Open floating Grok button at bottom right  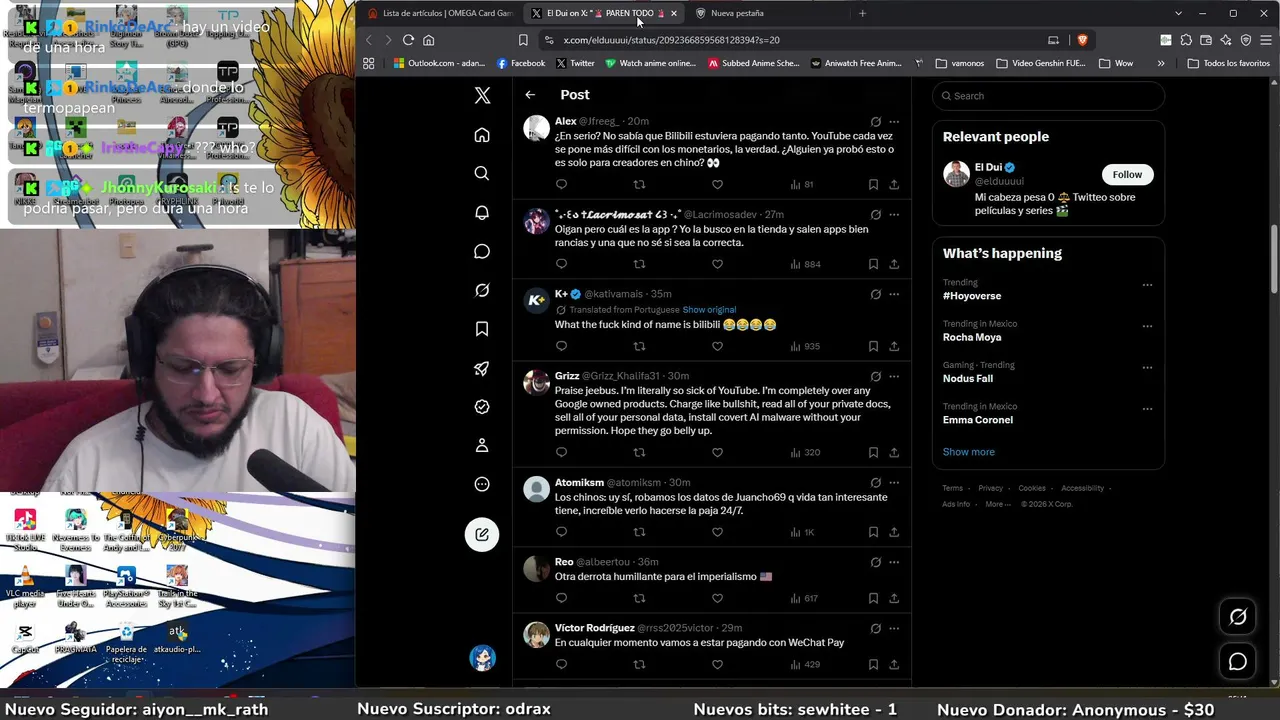pyautogui.click(x=1238, y=617)
